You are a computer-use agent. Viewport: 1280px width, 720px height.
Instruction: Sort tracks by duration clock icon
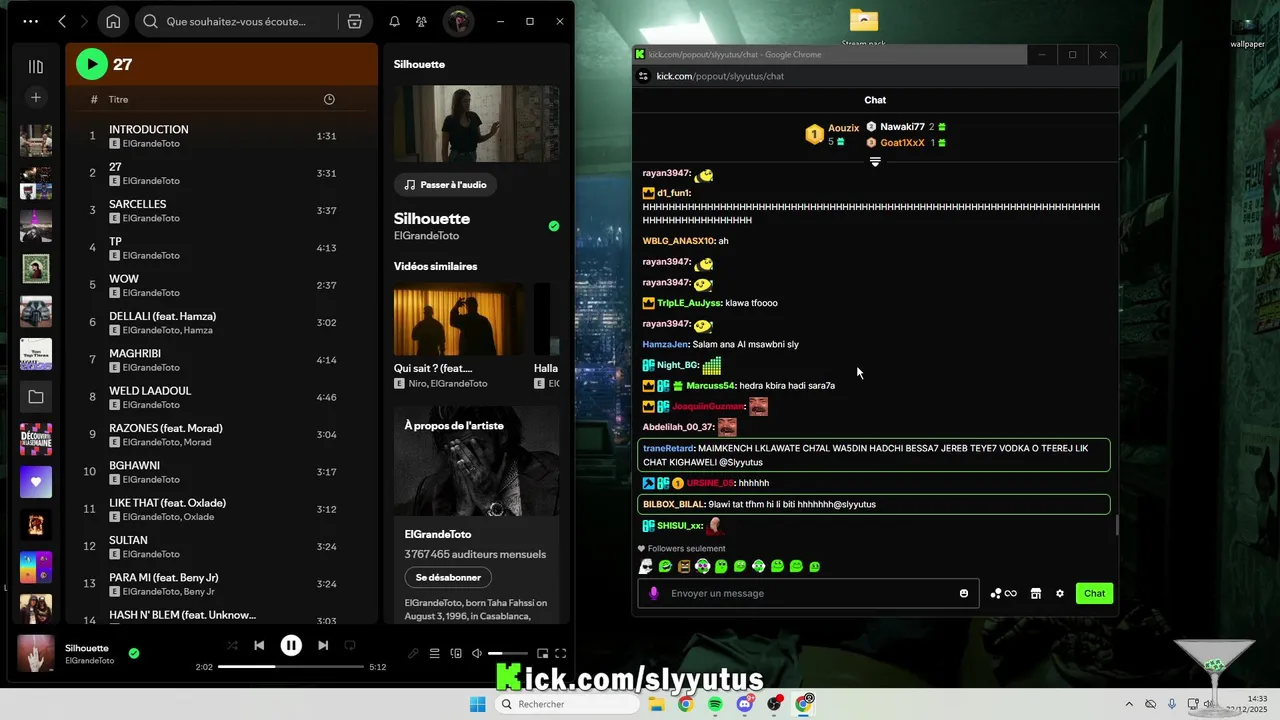pyautogui.click(x=329, y=99)
